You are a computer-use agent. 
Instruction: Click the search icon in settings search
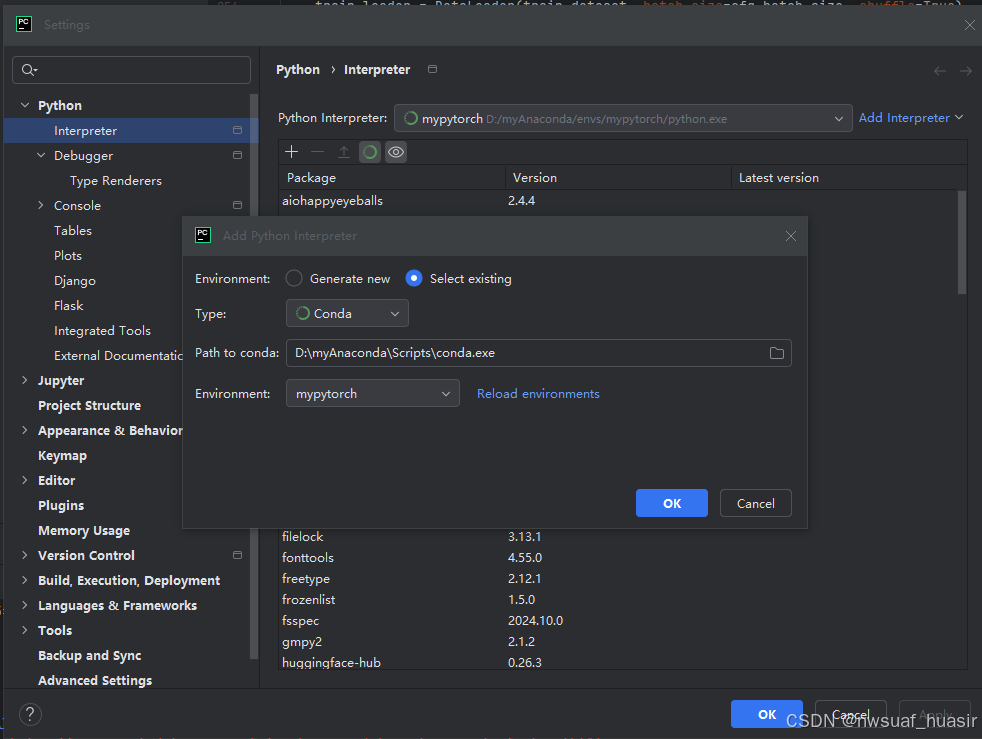tap(29, 70)
